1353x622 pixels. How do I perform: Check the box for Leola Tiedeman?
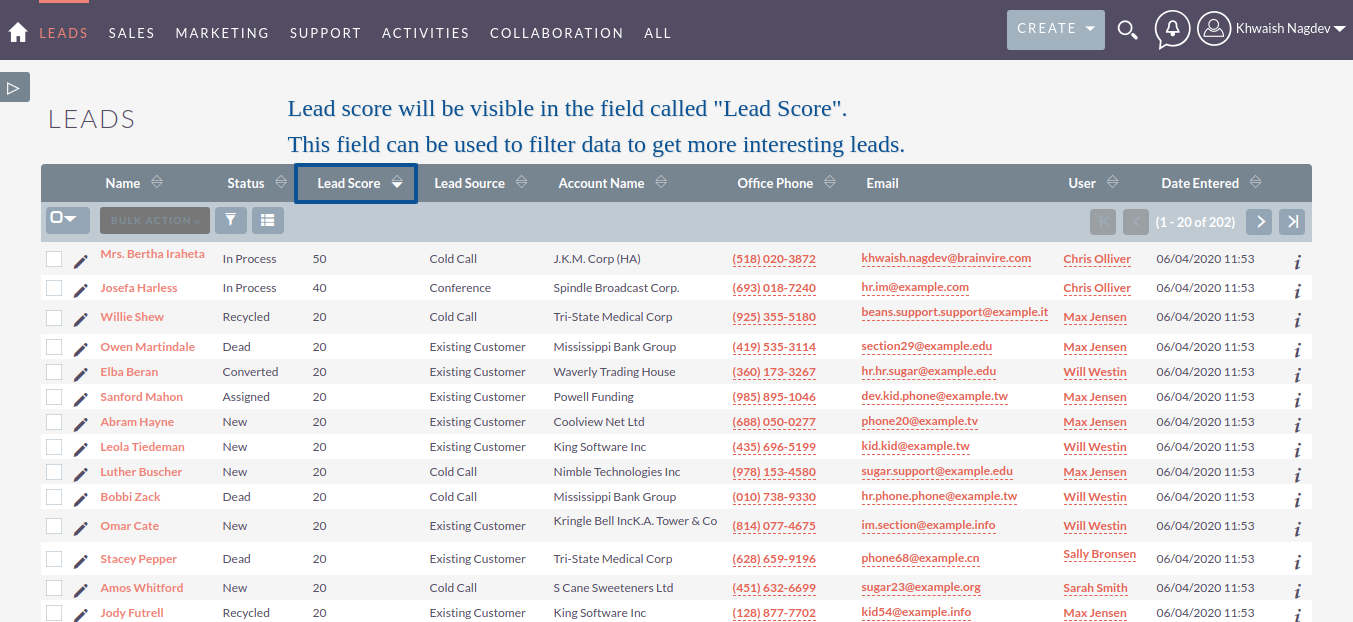coord(54,447)
